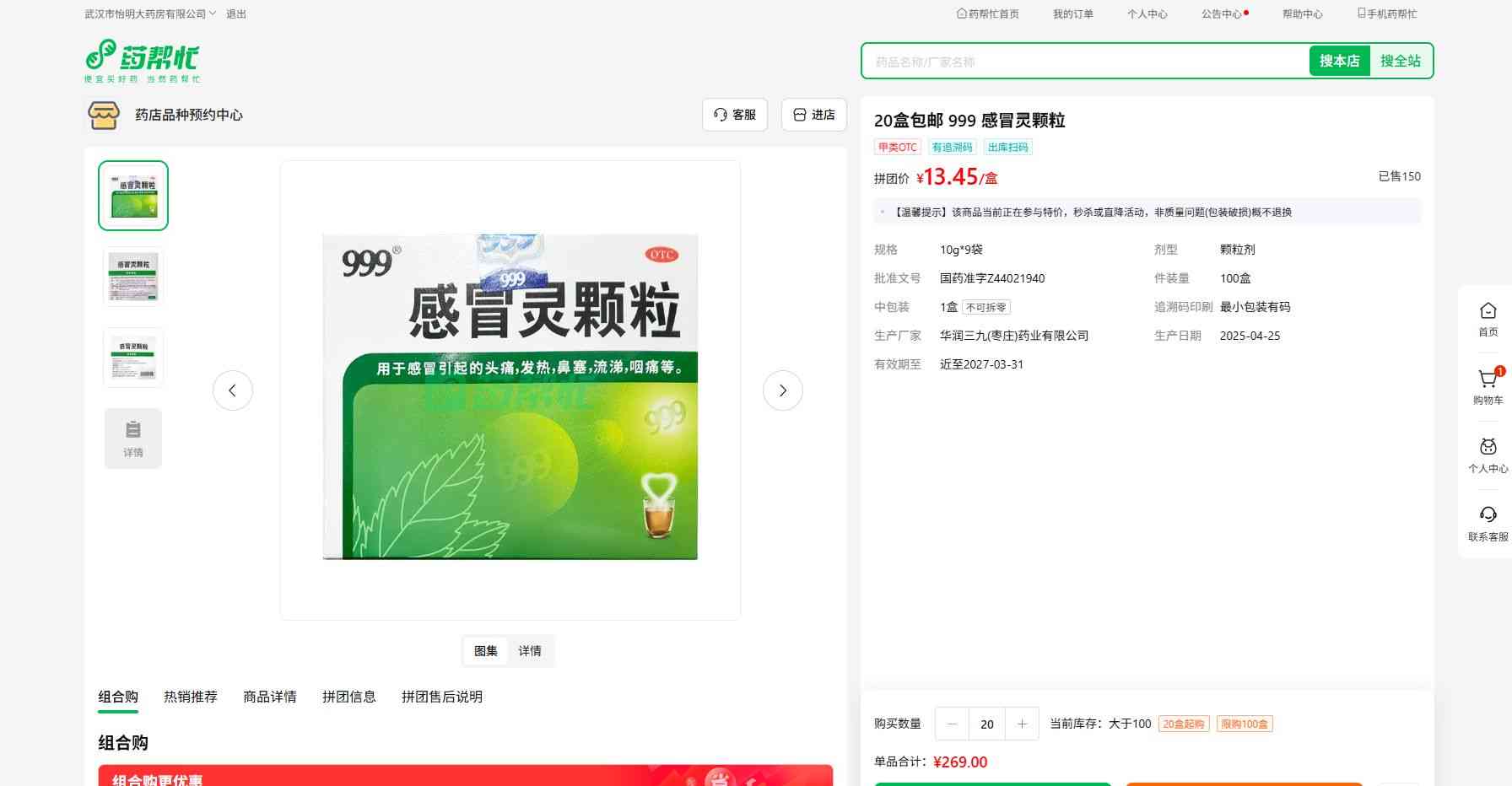Viewport: 1512px width, 786px height.
Task: Open the 商品详情 tab
Action: 270,697
